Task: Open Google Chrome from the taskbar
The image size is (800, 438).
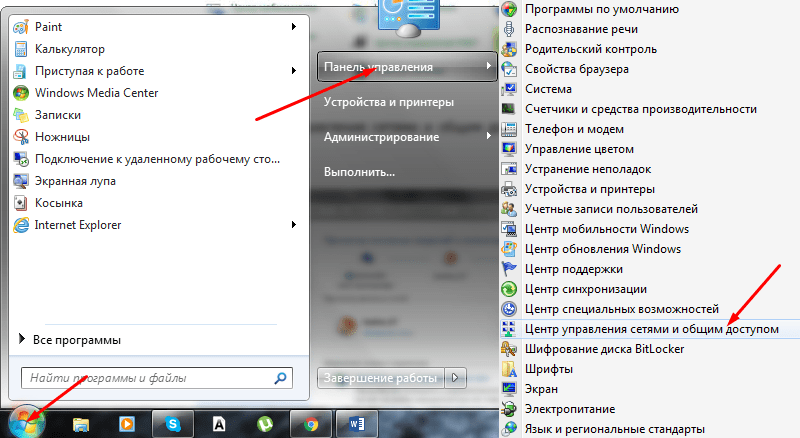Action: (311, 424)
